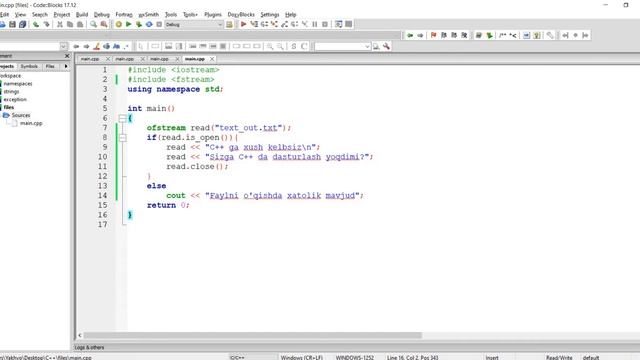Click the Stop debugger icon

(x=325, y=24)
